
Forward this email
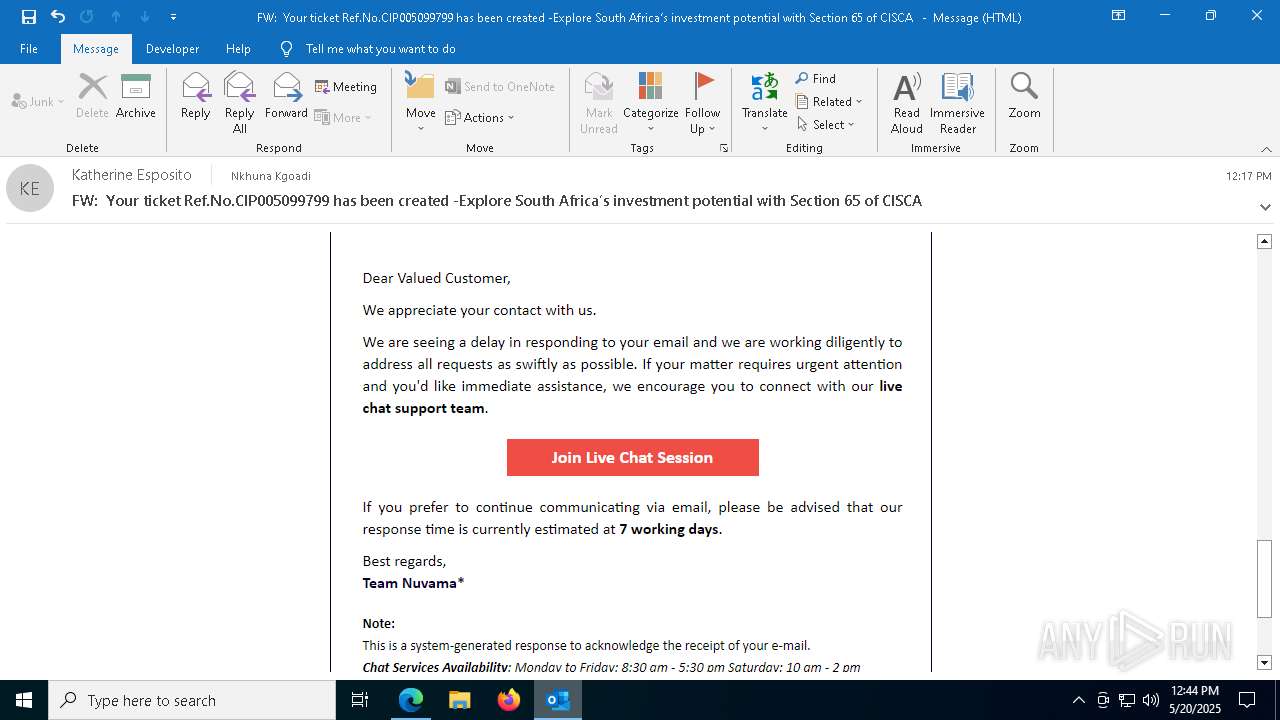[x=287, y=96]
